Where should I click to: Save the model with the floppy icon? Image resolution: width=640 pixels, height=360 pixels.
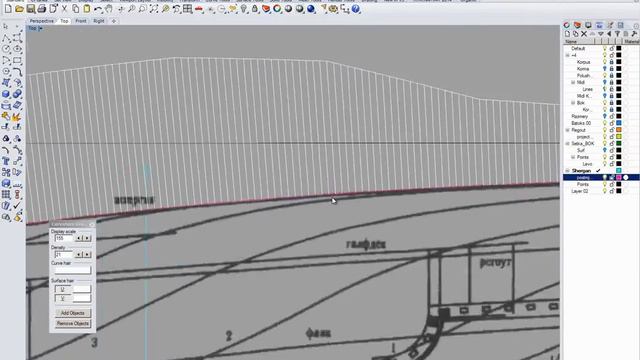[x=31, y=9]
